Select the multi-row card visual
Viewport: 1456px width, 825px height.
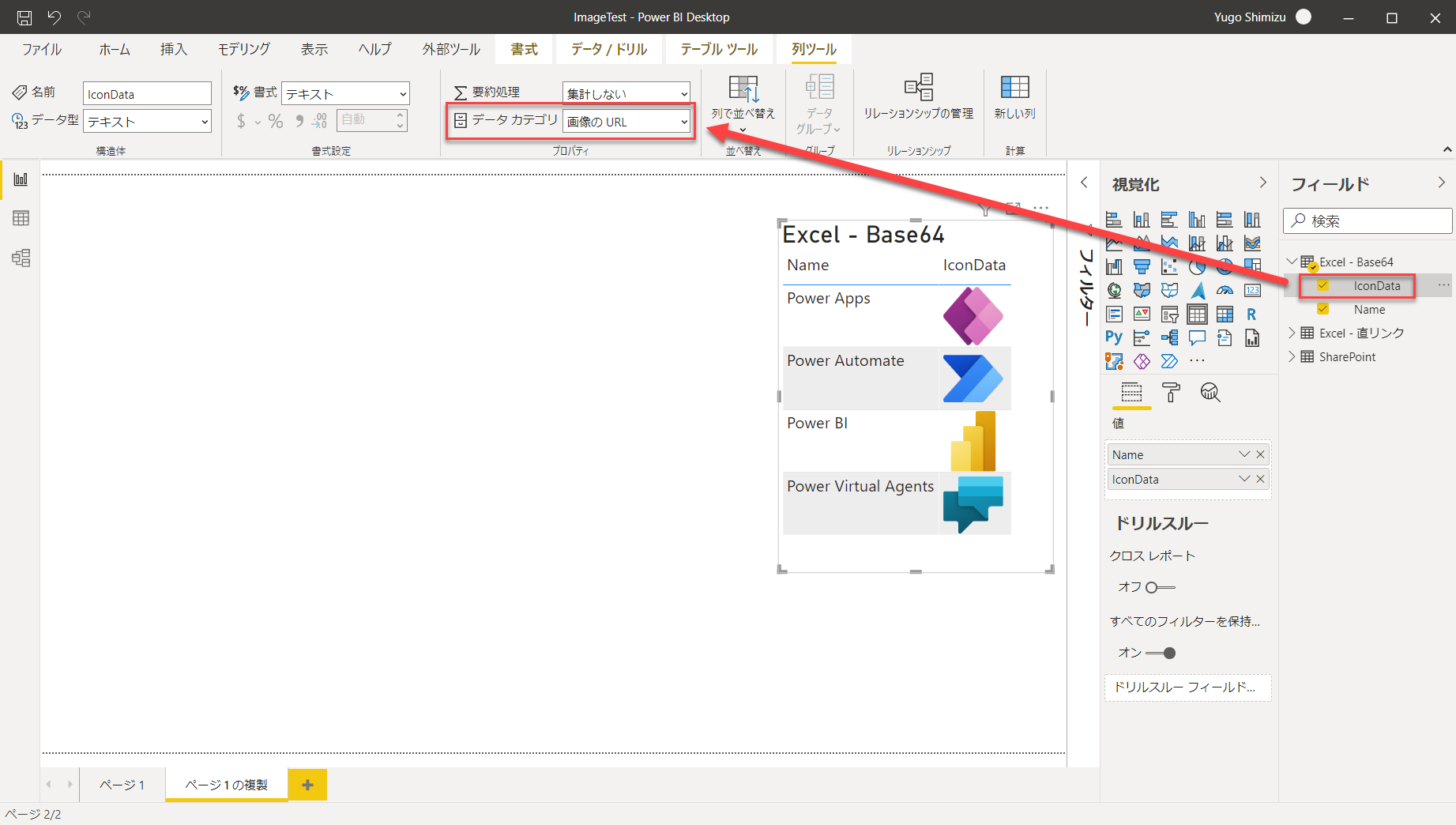point(1114,315)
